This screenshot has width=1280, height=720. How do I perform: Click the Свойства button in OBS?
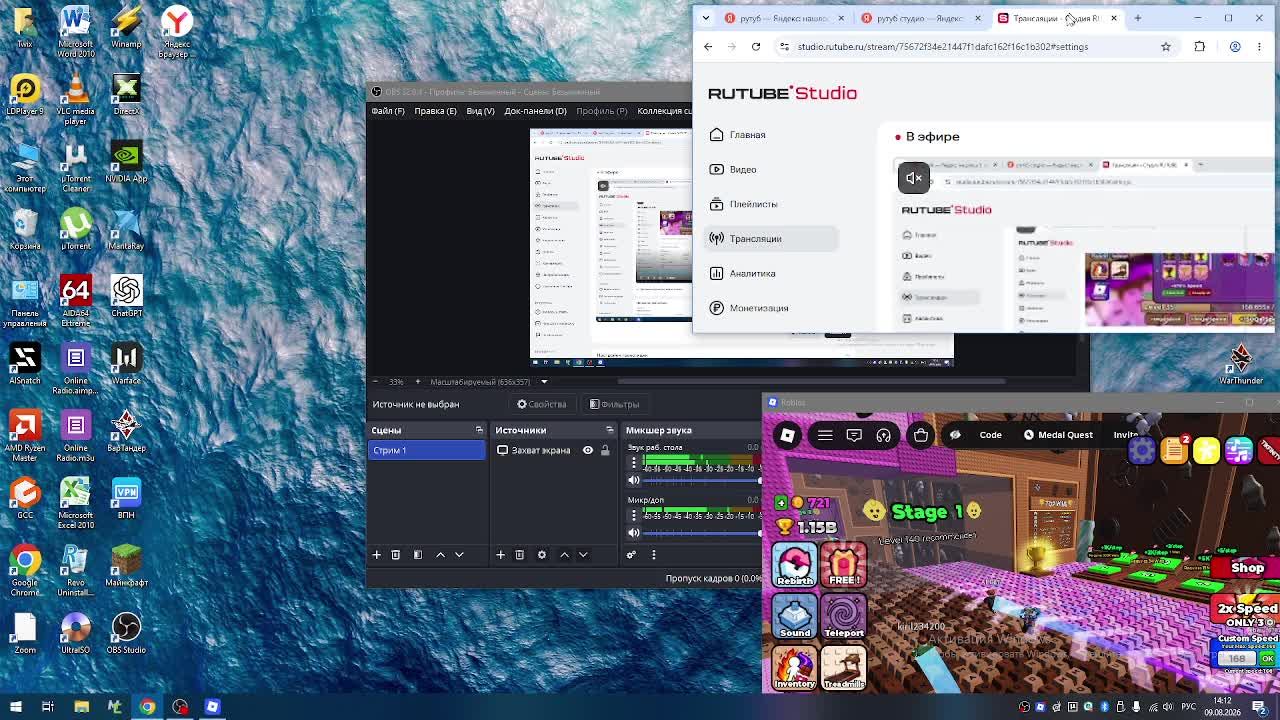pos(542,404)
